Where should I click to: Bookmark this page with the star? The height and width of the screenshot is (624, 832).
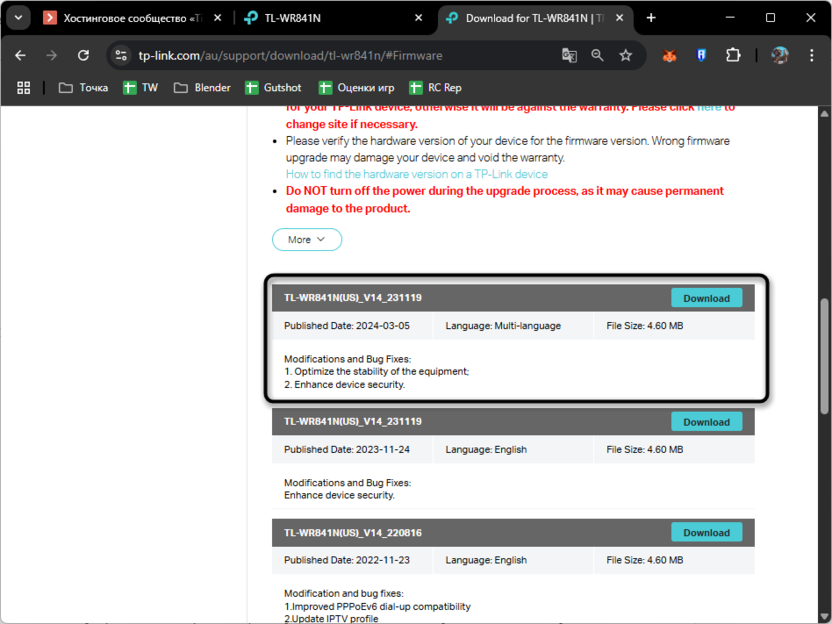click(x=626, y=55)
